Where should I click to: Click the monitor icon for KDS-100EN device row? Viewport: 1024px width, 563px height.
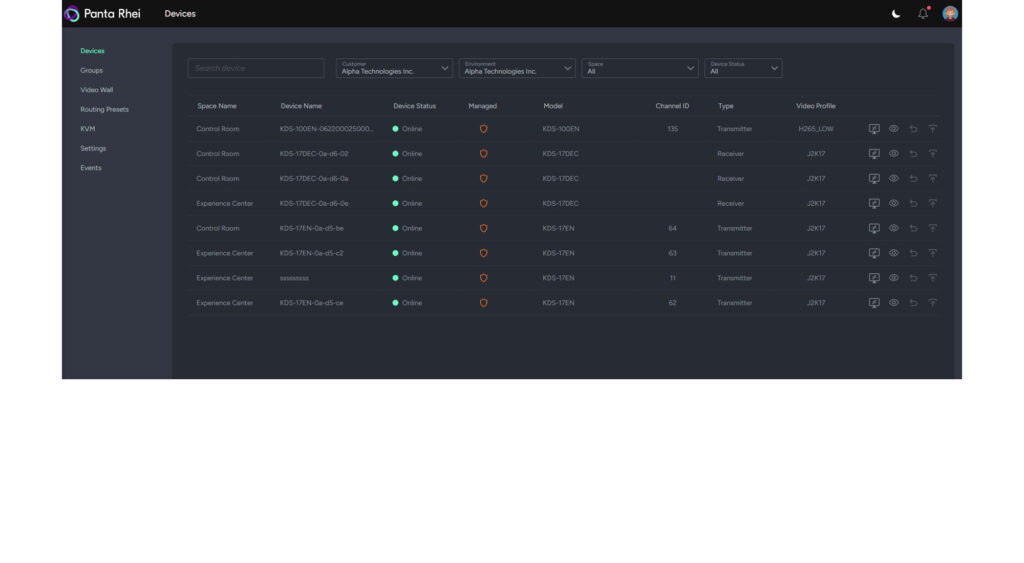point(874,129)
